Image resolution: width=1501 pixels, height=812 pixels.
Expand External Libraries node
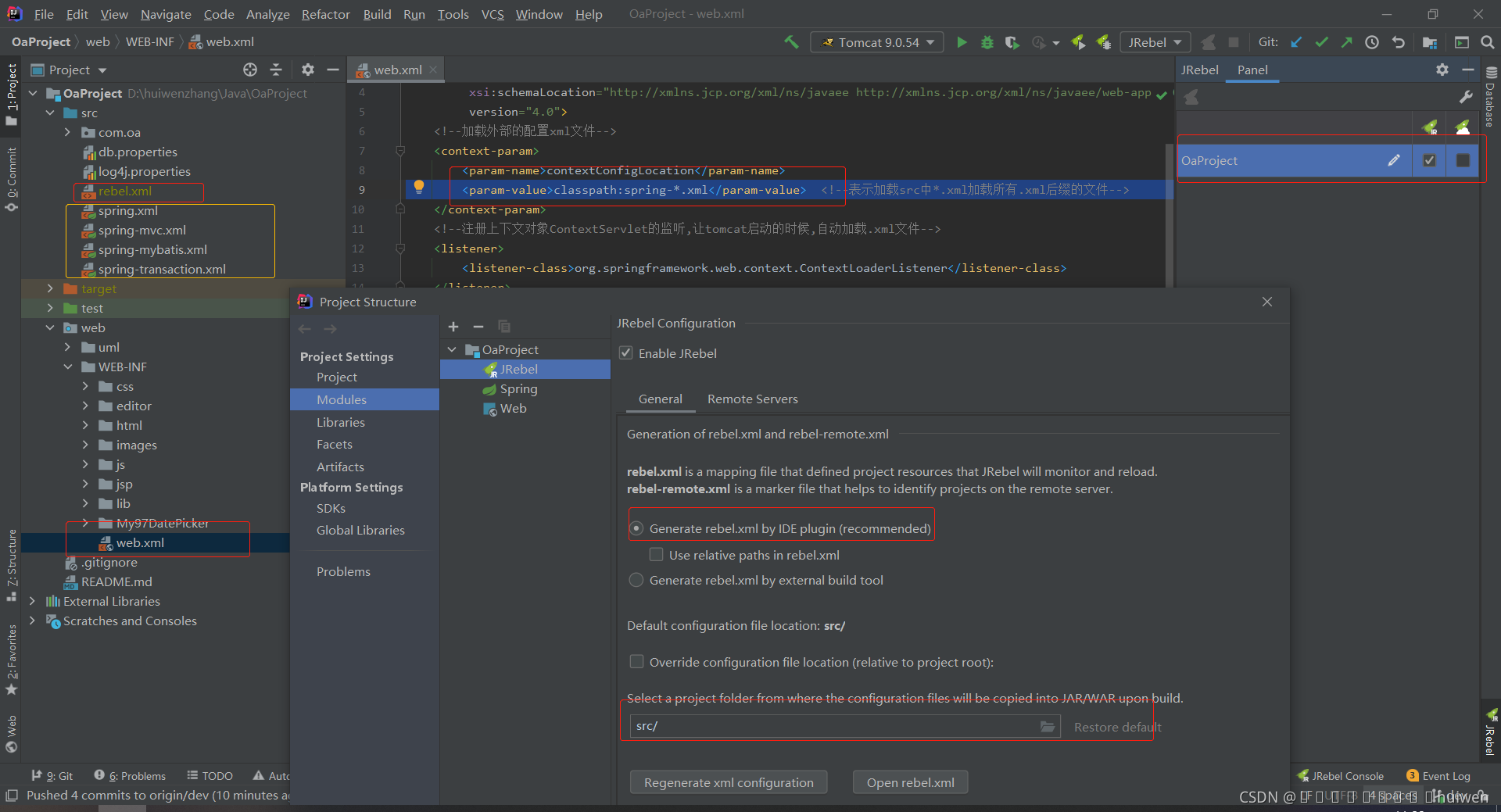[x=32, y=601]
